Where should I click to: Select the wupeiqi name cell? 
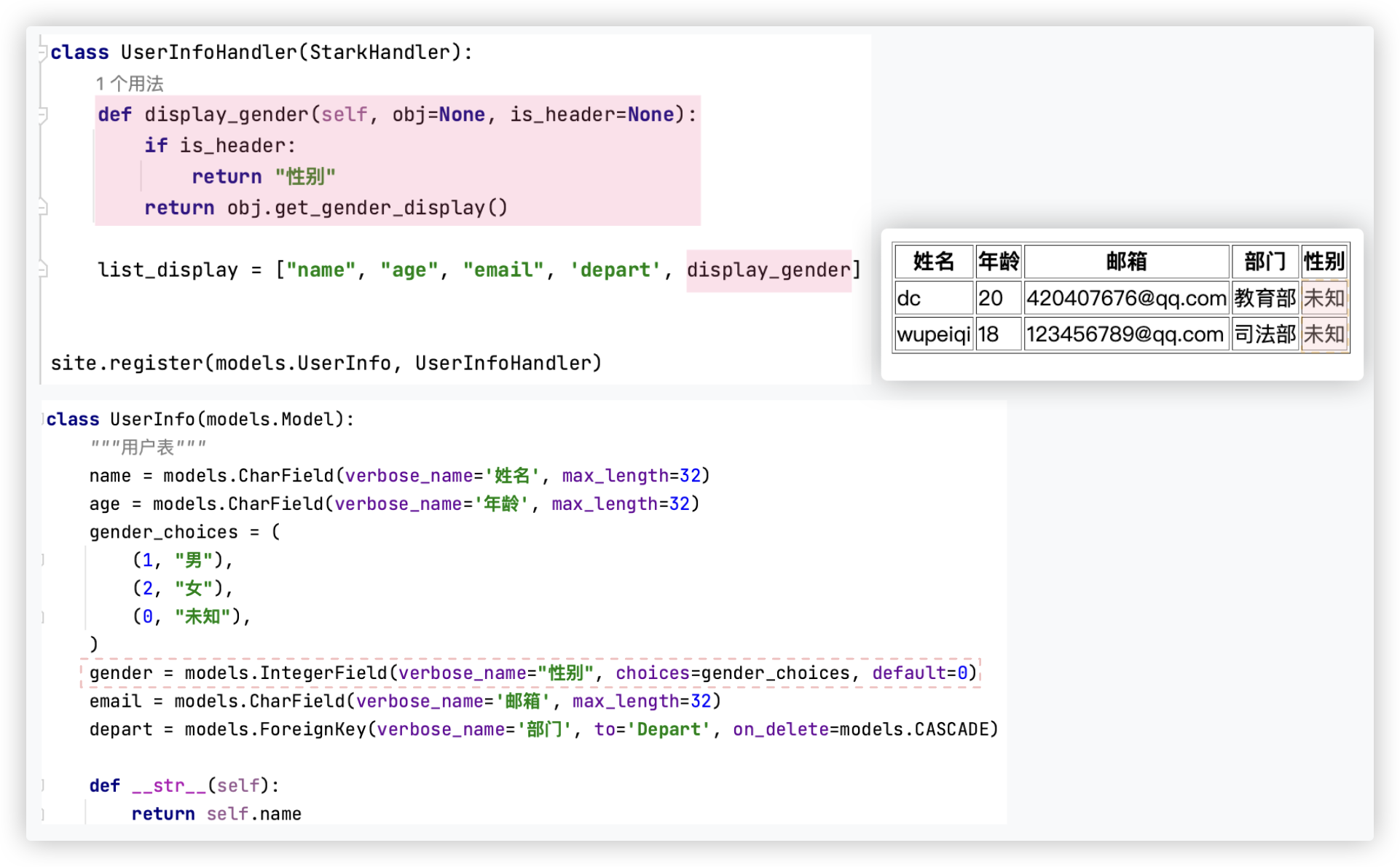point(933,334)
